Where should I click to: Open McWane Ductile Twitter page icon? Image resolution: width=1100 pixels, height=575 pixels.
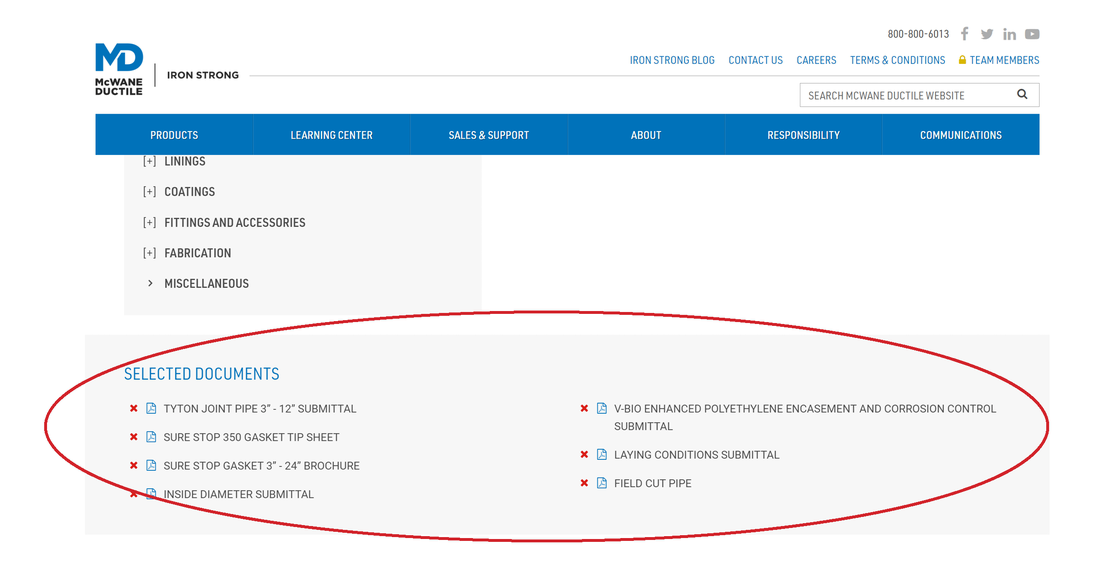click(x=987, y=34)
